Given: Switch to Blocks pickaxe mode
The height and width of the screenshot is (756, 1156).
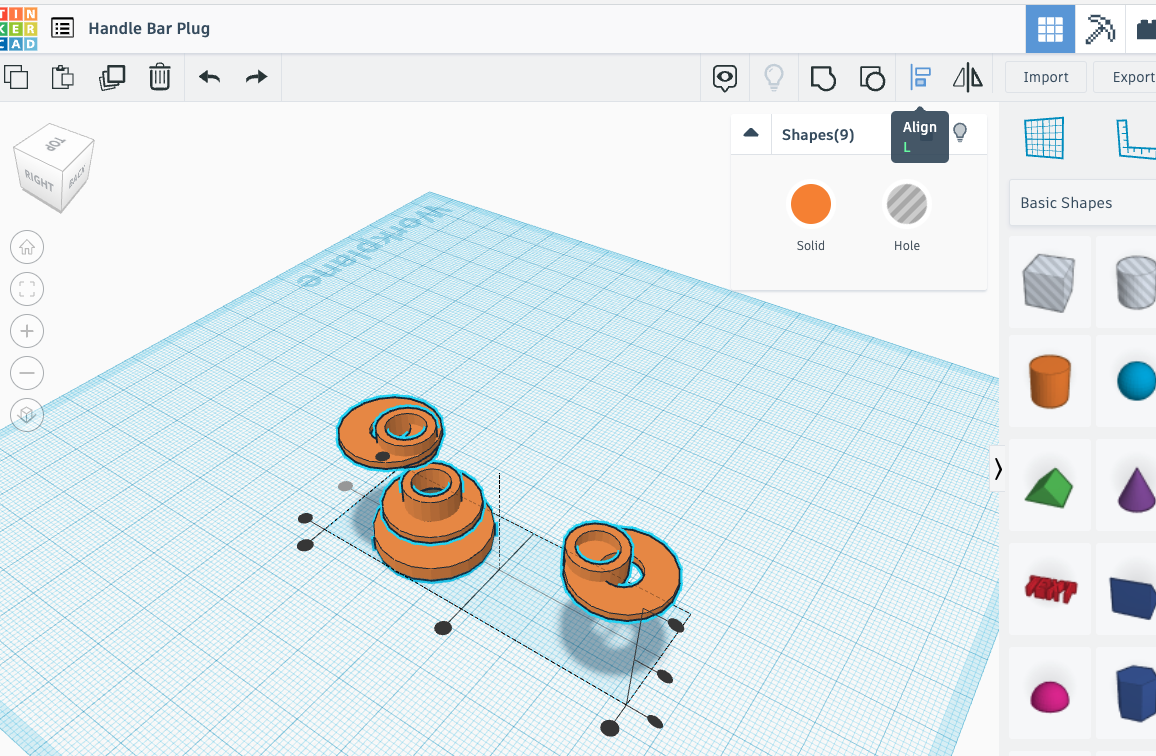Looking at the screenshot, I should pyautogui.click(x=1099, y=30).
